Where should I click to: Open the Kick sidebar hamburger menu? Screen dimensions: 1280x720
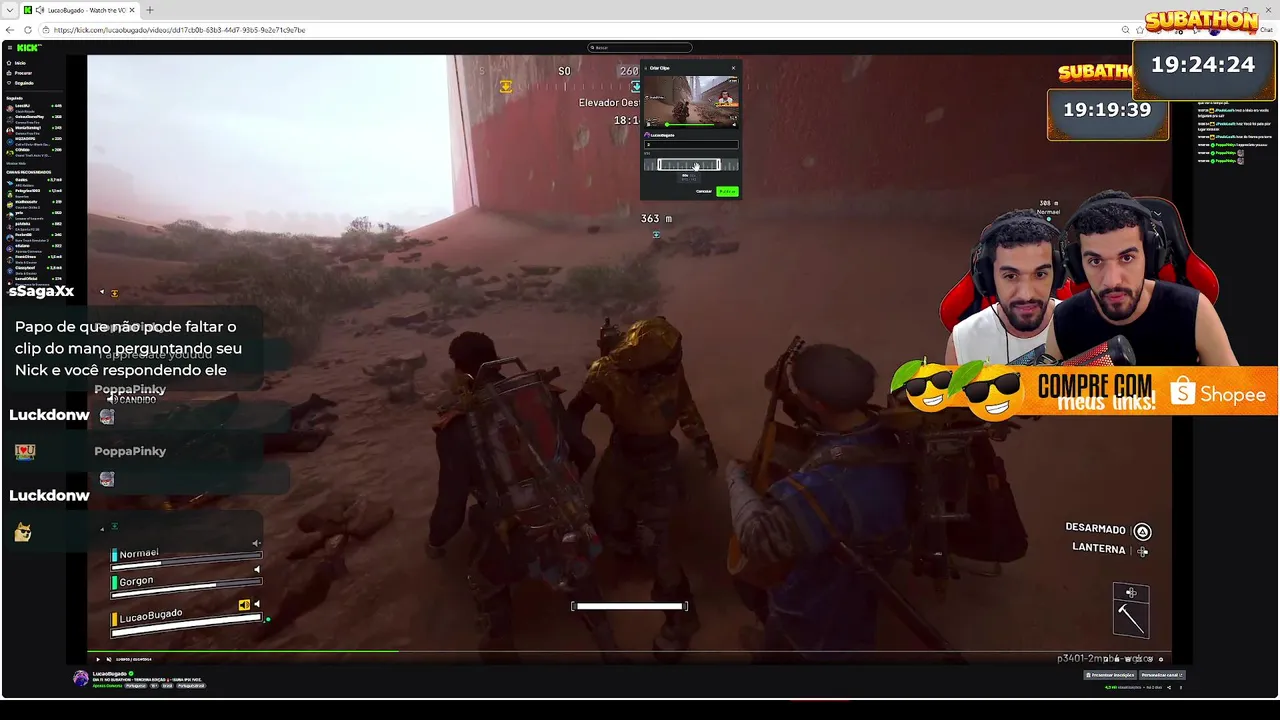10,47
